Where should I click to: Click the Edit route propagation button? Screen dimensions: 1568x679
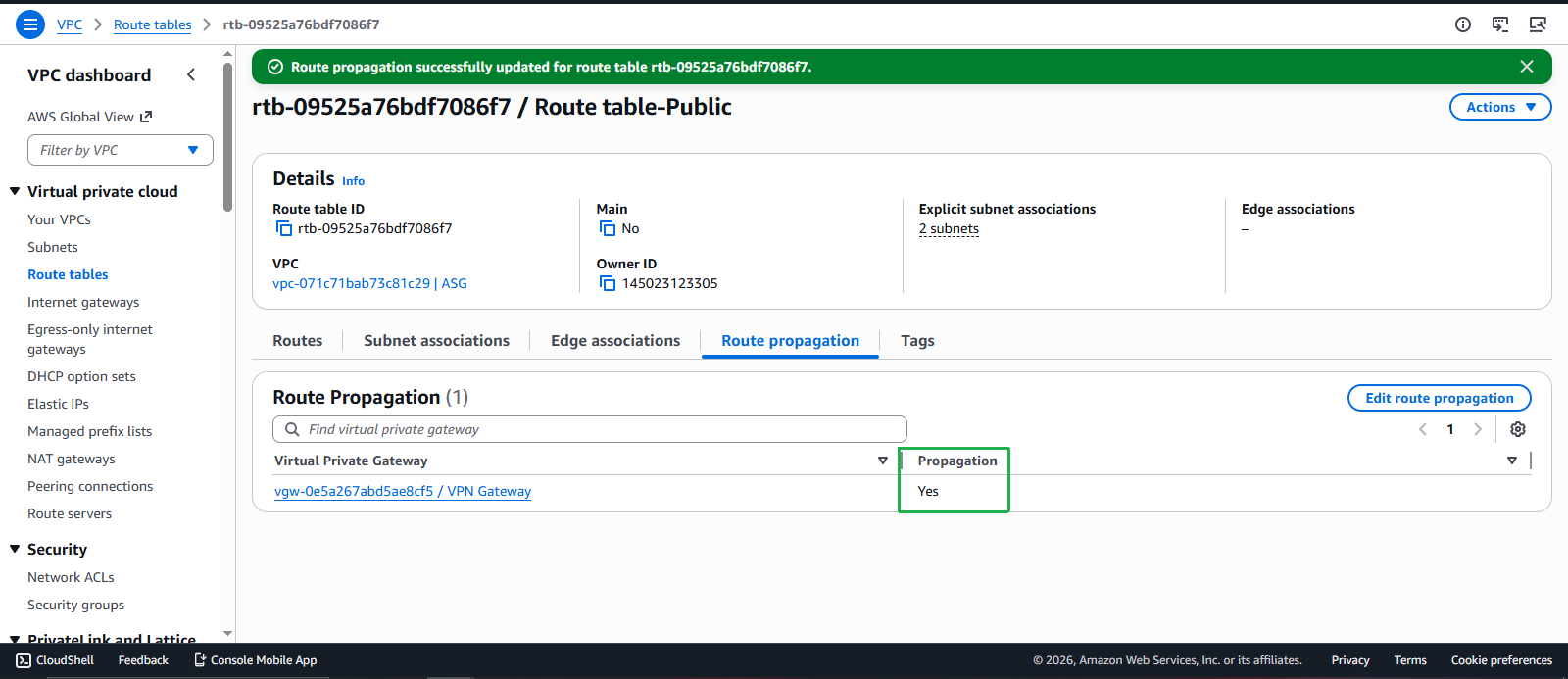coord(1440,398)
